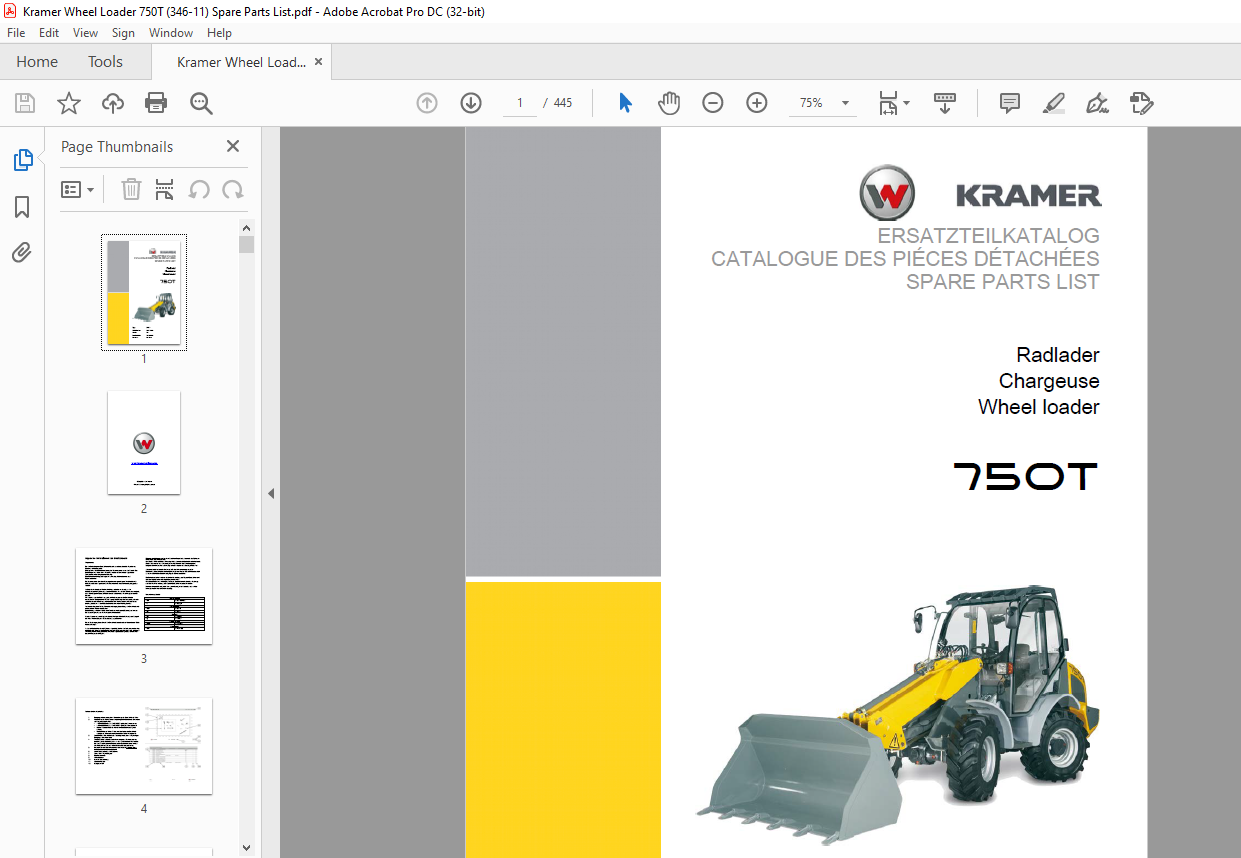Viewport: 1241px width, 858px height.
Task: Click the zoom in plus button
Action: tap(757, 103)
